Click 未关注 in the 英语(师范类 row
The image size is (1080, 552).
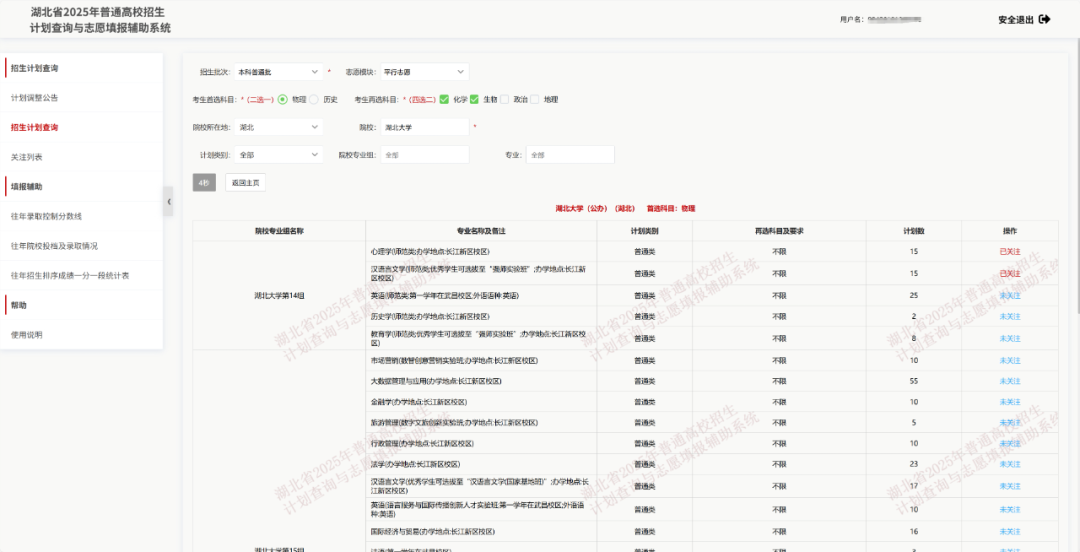coord(1010,296)
